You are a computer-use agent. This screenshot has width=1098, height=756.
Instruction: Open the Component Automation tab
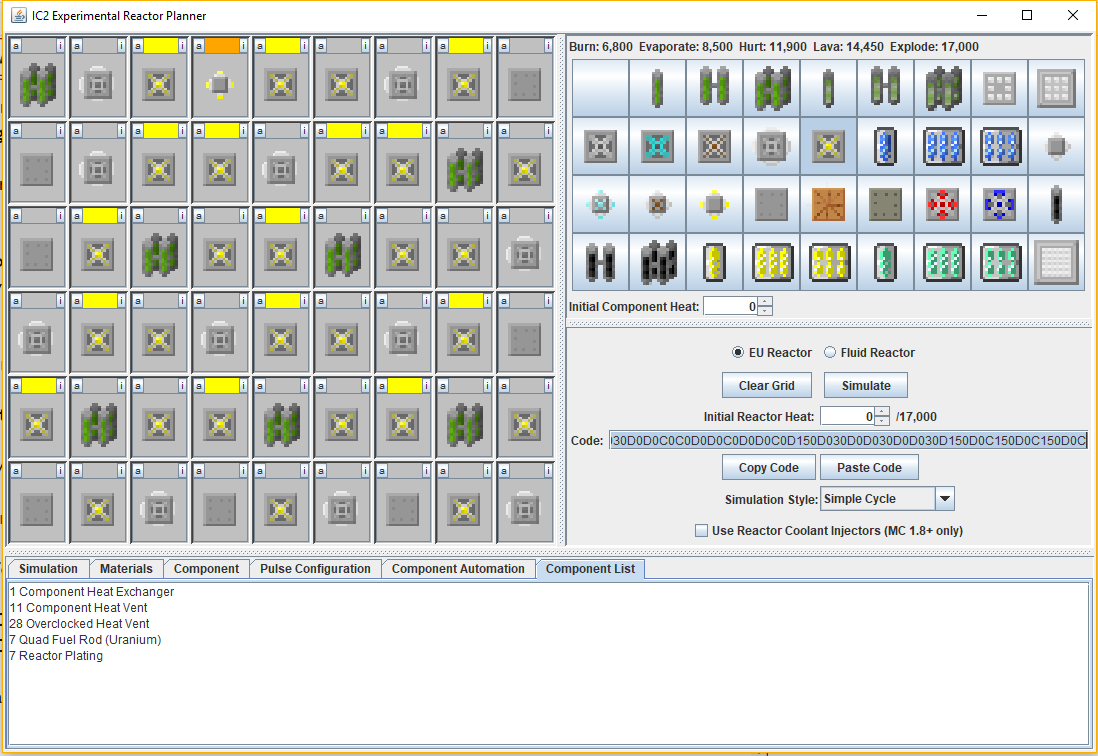458,569
